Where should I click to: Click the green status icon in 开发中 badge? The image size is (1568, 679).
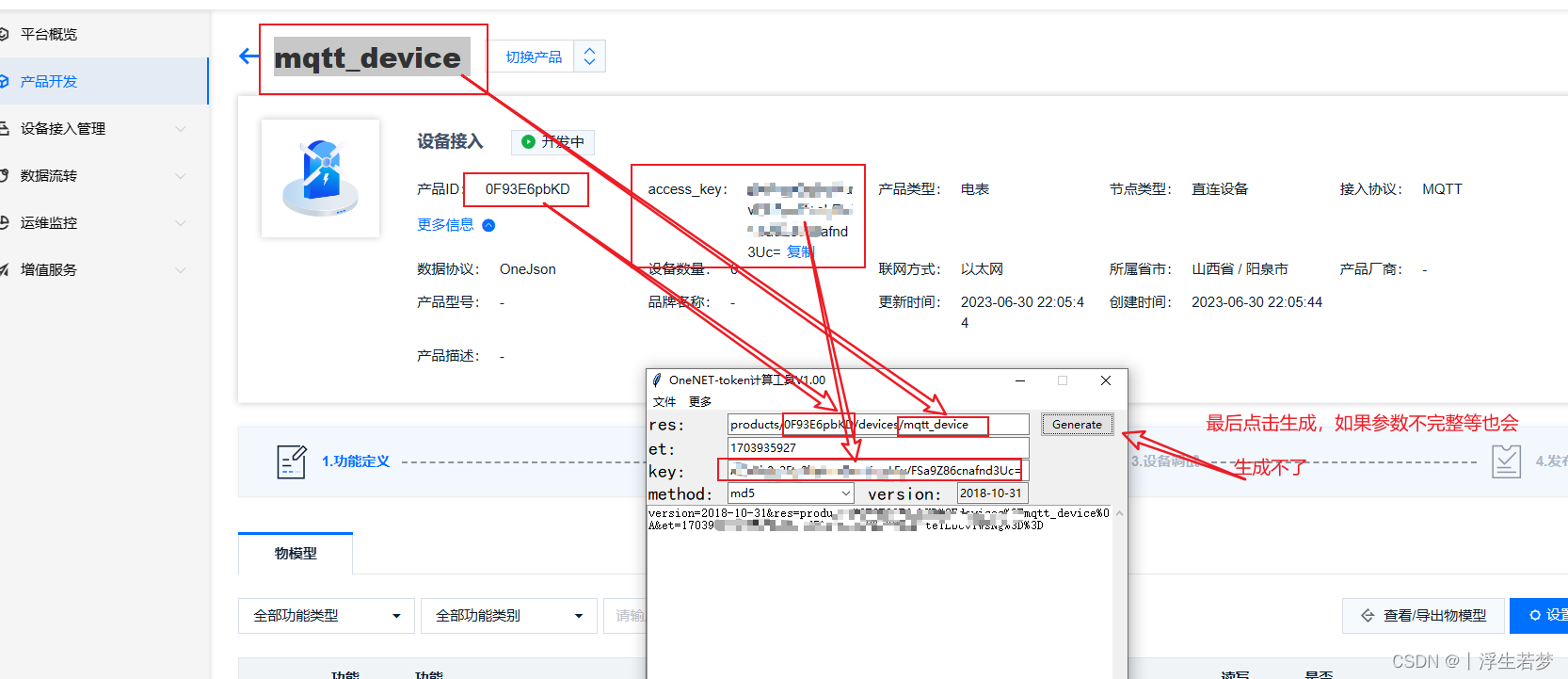(x=528, y=142)
